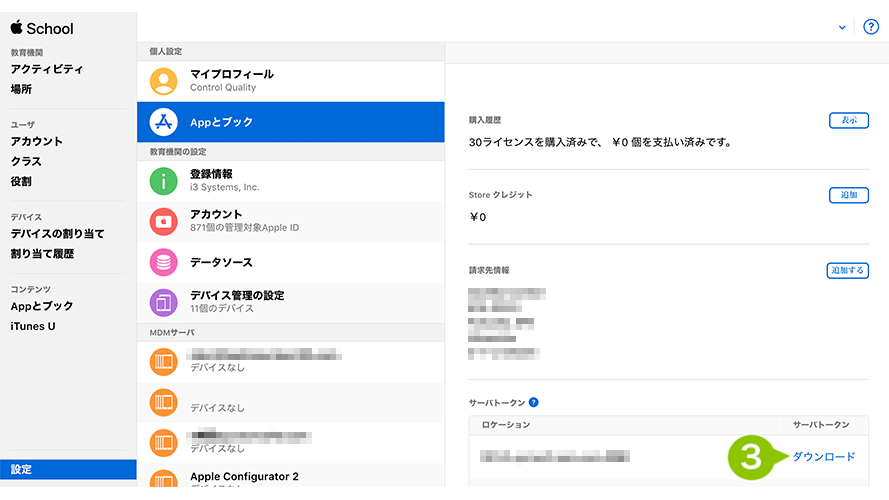Click the ダウンロード server token link
This screenshot has height=500, width=889.
pyautogui.click(x=823, y=456)
